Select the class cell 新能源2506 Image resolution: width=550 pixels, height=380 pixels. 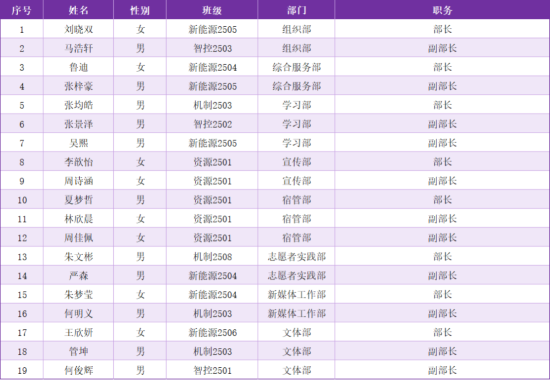[x=212, y=332]
